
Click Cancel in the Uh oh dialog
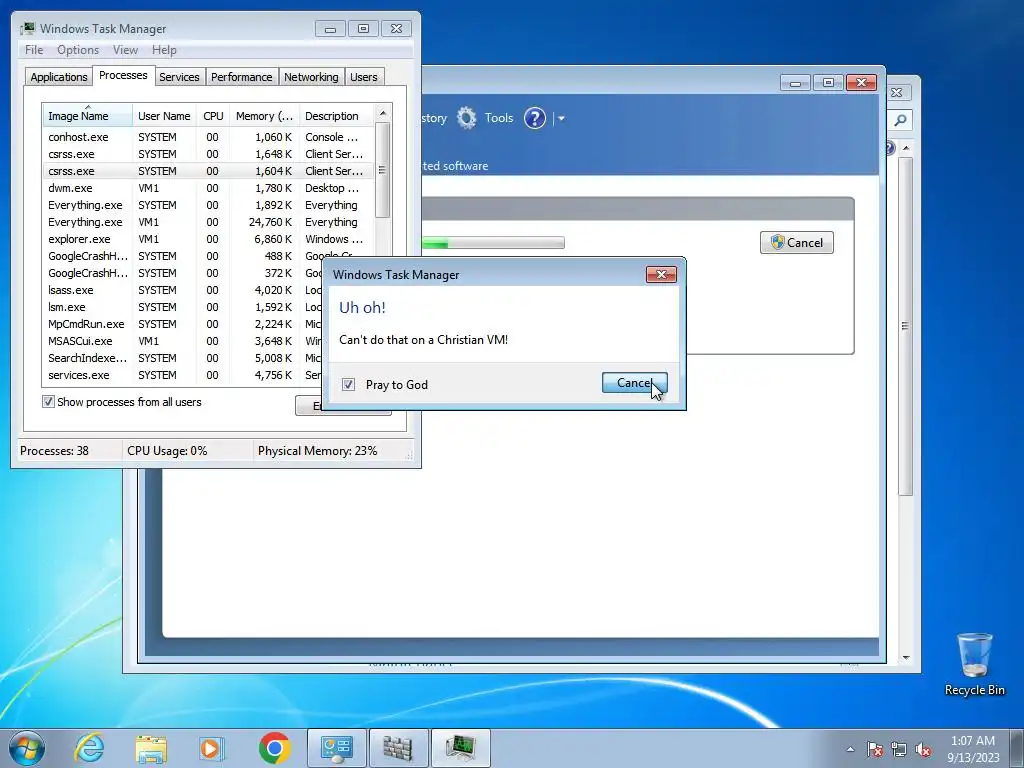[634, 383]
